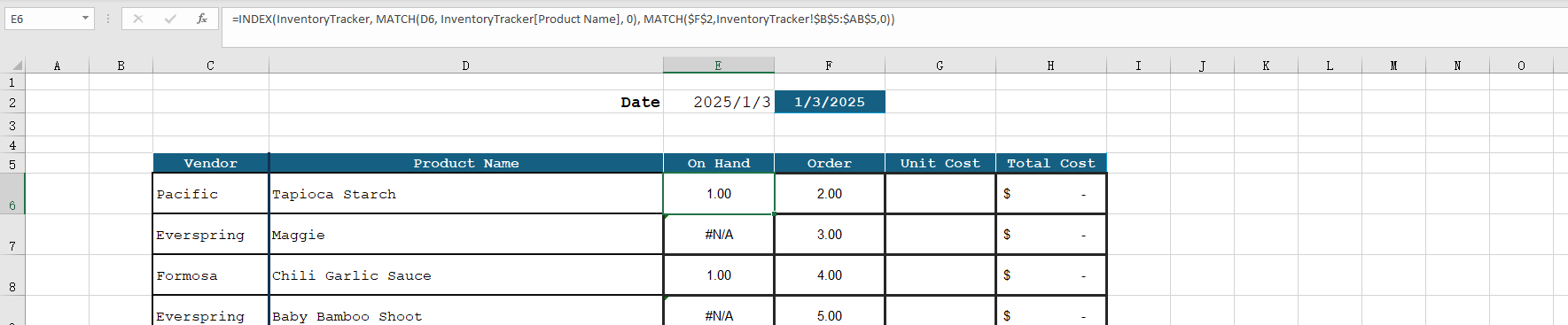Select column N header
The height and width of the screenshot is (325, 1568).
click(x=1457, y=66)
